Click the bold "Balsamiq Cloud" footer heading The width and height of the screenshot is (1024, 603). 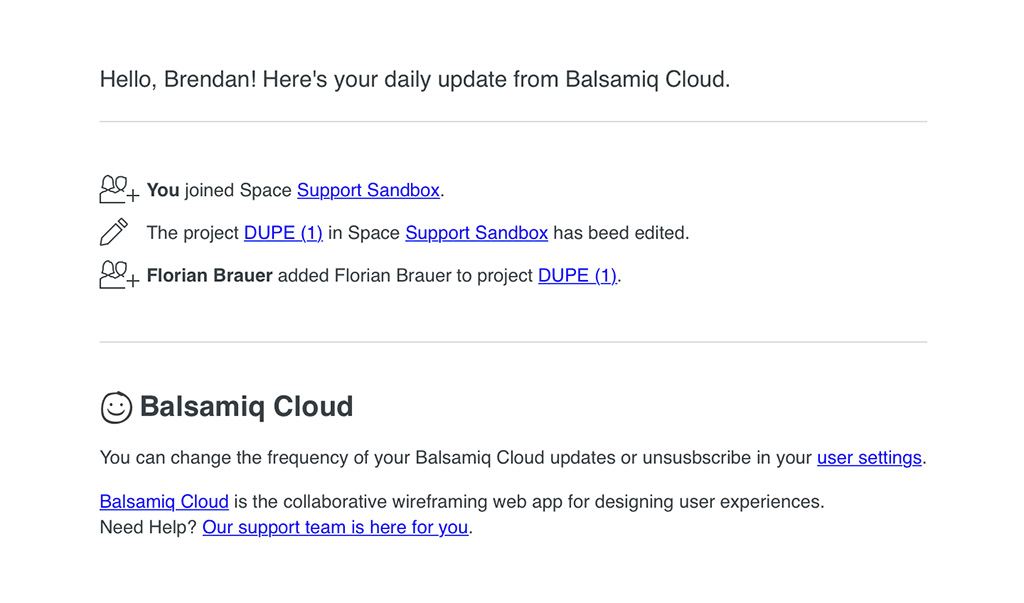(246, 407)
